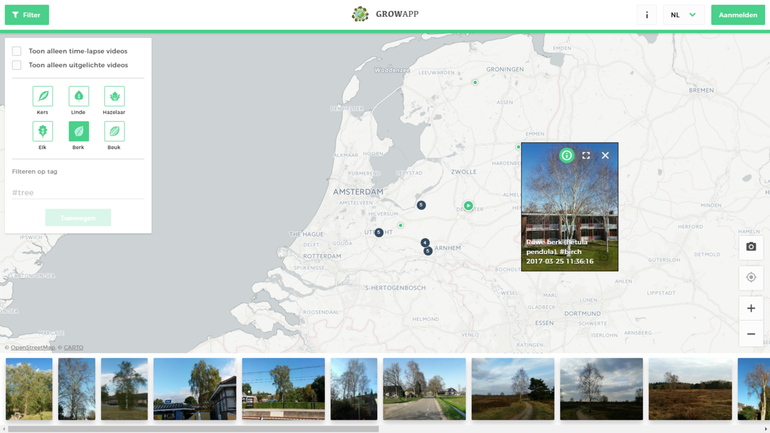Open the CARTO attribution link
This screenshot has width=770, height=433.
tap(74, 348)
